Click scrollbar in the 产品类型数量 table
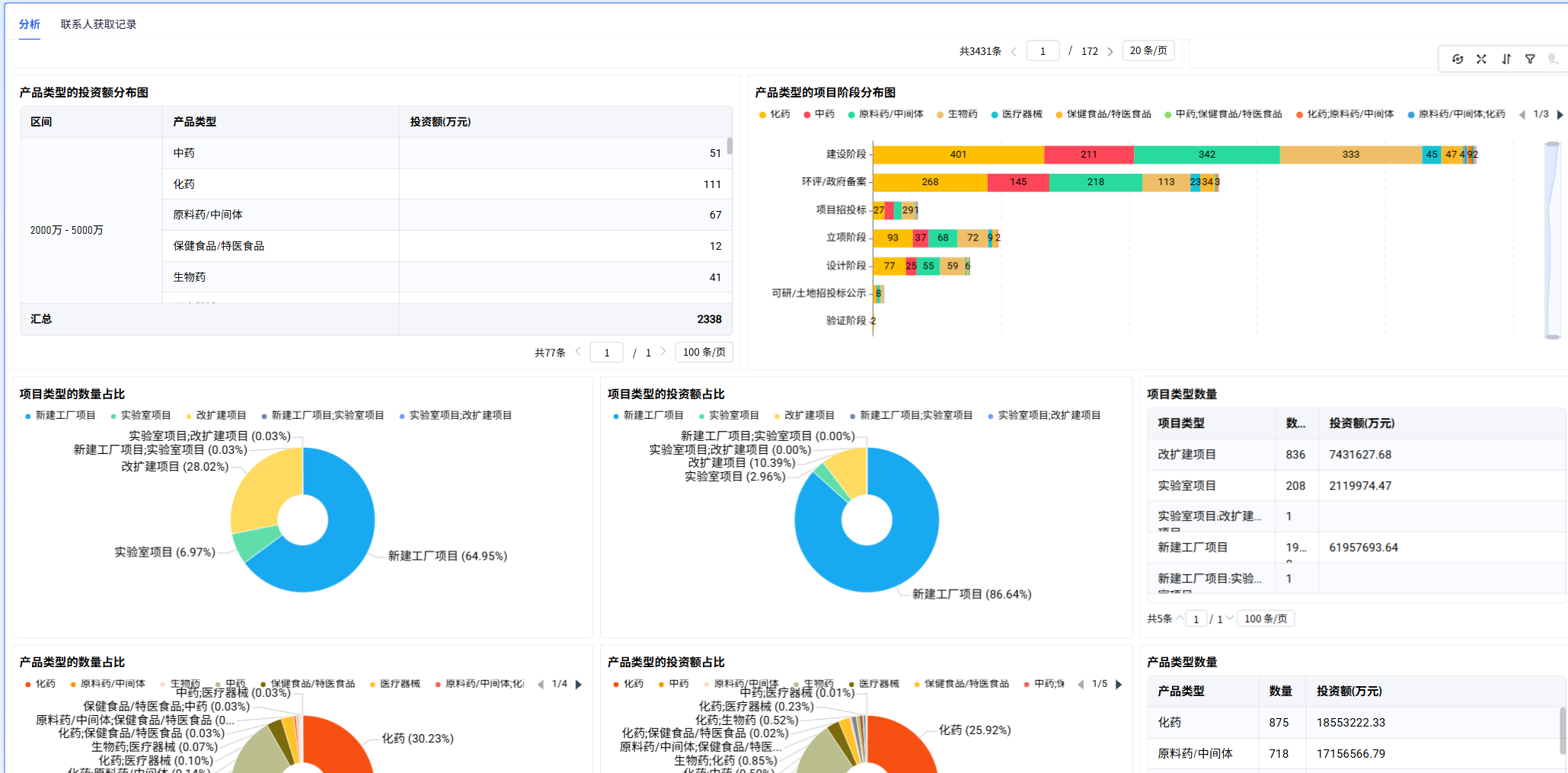Image resolution: width=1568 pixels, height=773 pixels. coord(1563,731)
